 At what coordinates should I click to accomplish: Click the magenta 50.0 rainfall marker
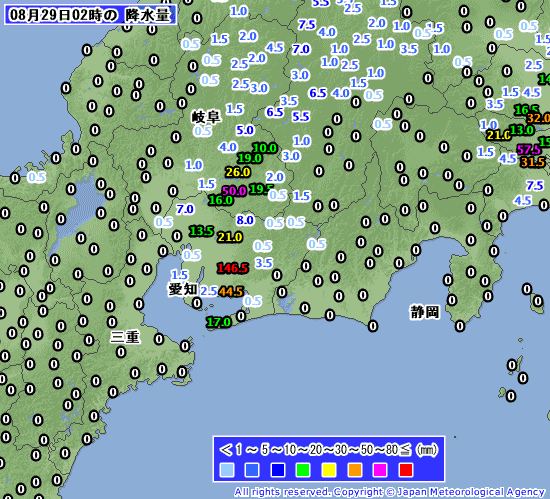pyautogui.click(x=234, y=191)
